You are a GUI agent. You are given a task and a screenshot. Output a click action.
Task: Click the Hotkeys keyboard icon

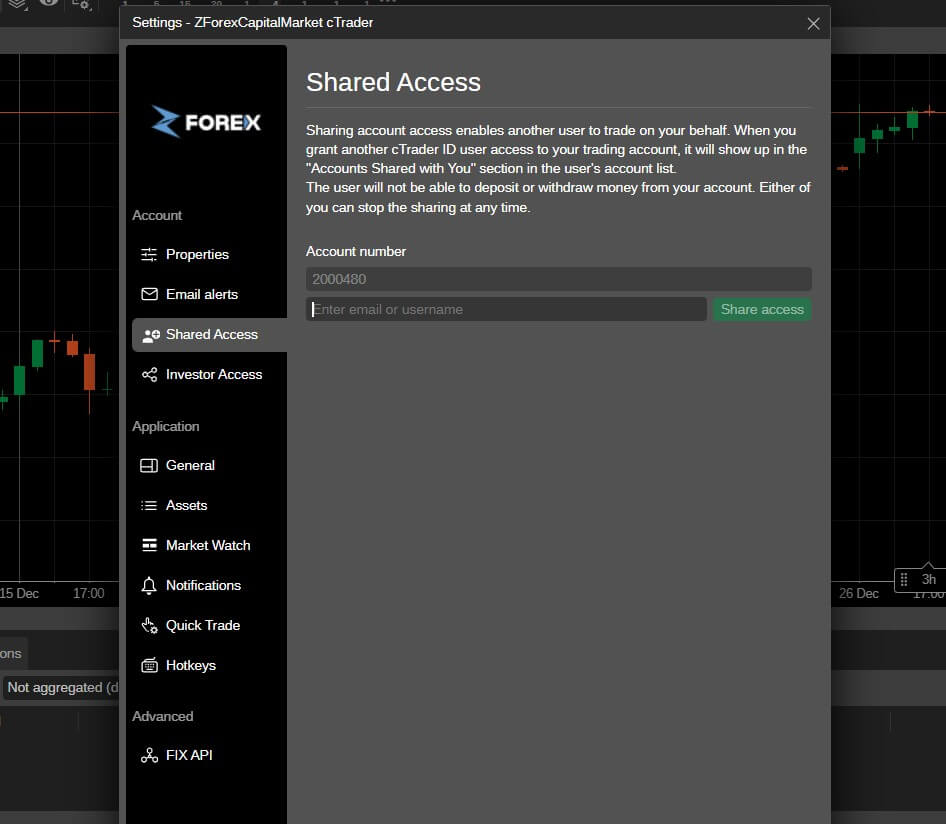coord(149,666)
